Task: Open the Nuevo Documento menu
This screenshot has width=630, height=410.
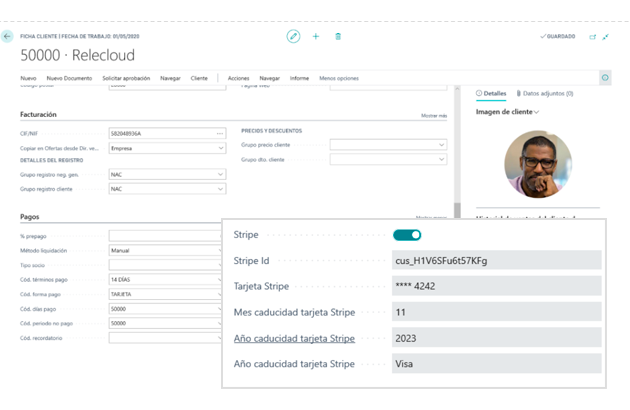Action: pos(69,78)
